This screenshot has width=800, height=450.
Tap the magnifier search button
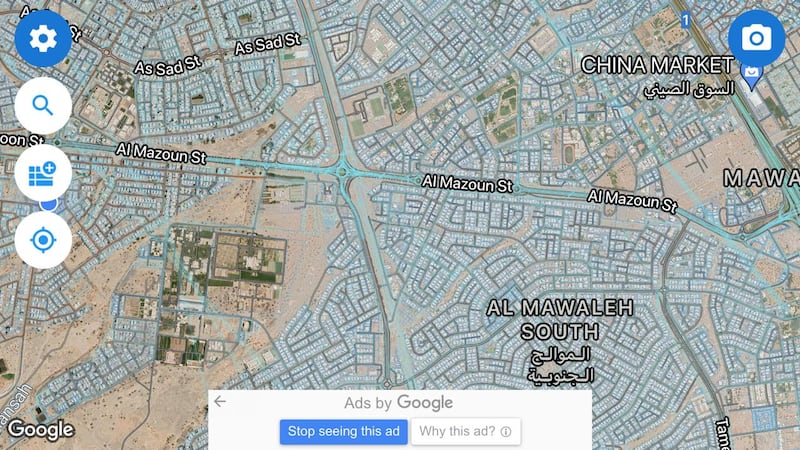click(43, 106)
